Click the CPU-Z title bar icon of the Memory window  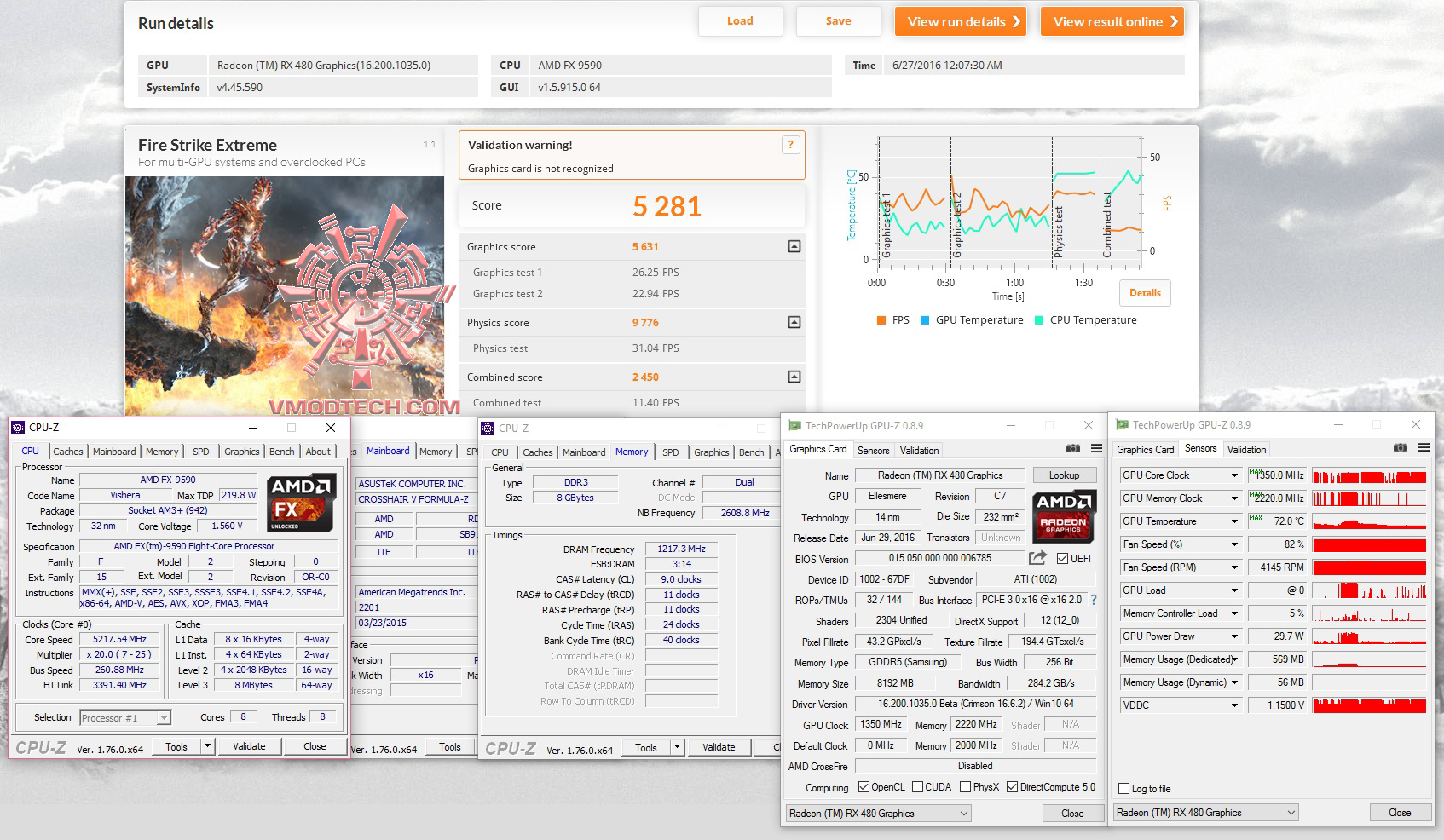[488, 429]
